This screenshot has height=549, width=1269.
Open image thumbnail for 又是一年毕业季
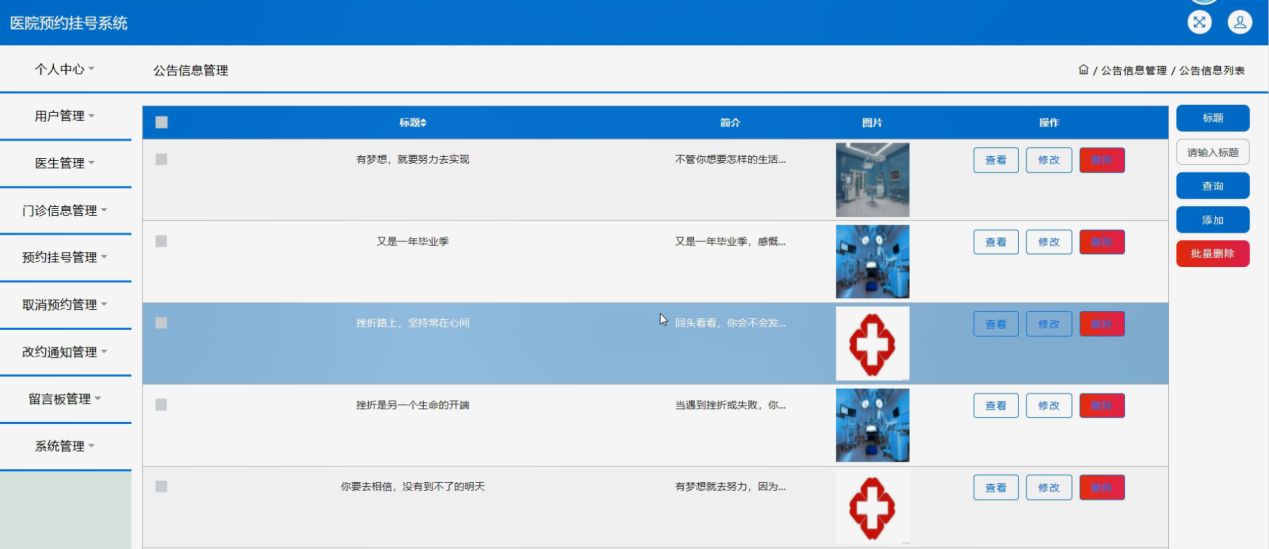pos(873,262)
